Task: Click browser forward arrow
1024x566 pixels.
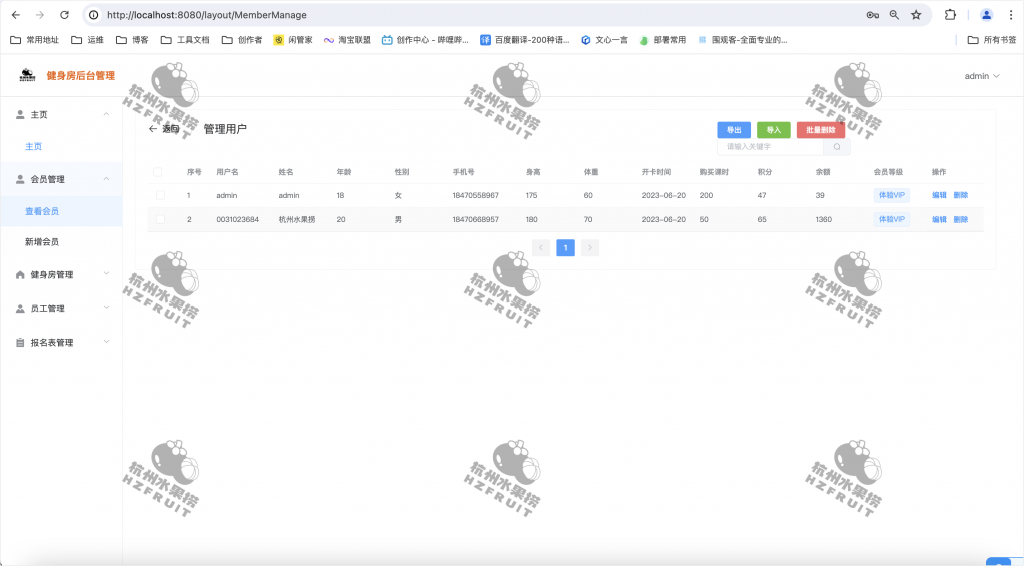Action: [40, 14]
